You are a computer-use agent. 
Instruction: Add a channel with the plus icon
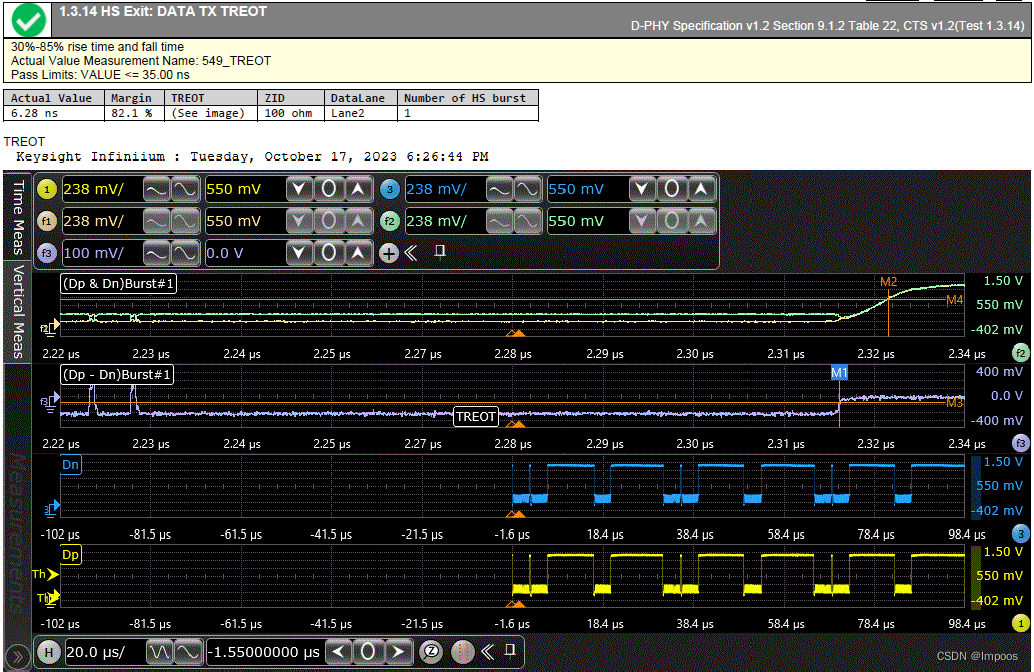389,253
